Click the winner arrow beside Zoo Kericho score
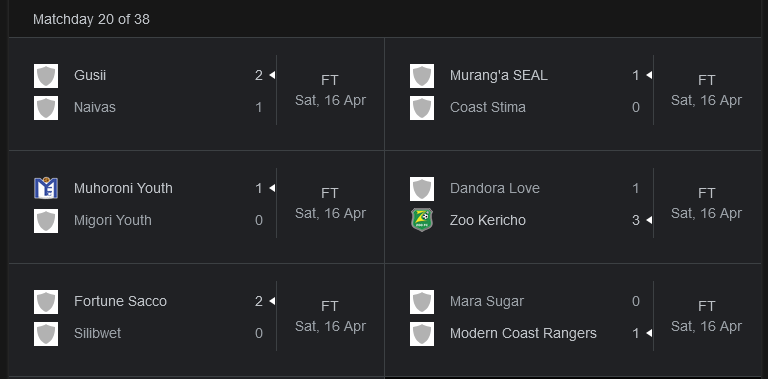The height and width of the screenshot is (379, 768). pos(649,220)
